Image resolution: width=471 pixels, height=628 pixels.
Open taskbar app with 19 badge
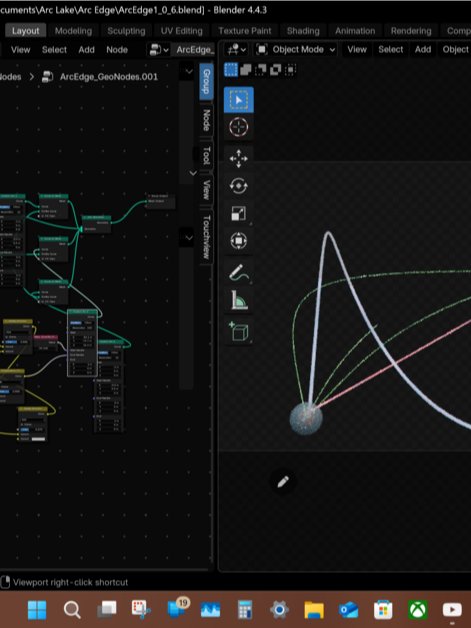pos(177,609)
